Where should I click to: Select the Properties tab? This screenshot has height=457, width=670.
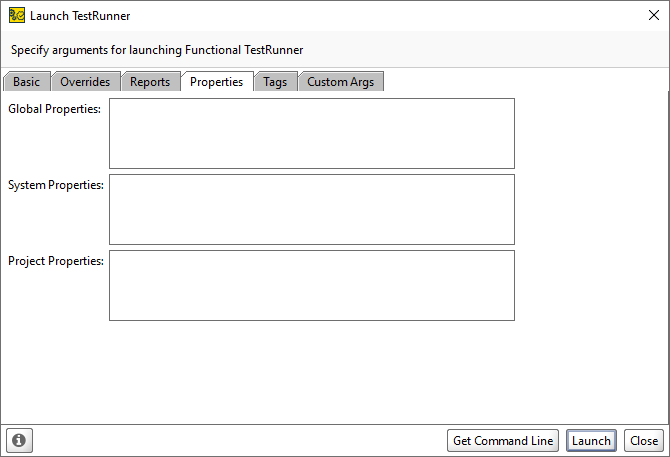tap(217, 82)
